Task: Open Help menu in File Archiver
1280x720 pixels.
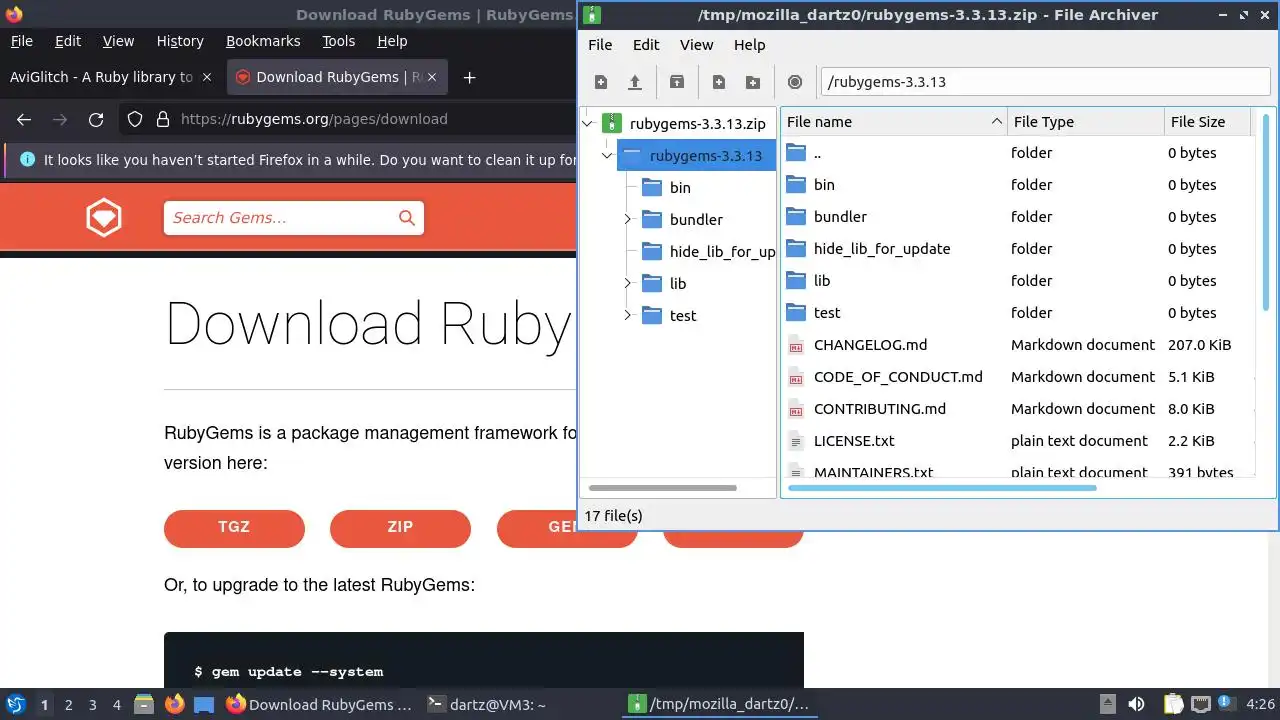Action: pyautogui.click(x=749, y=45)
